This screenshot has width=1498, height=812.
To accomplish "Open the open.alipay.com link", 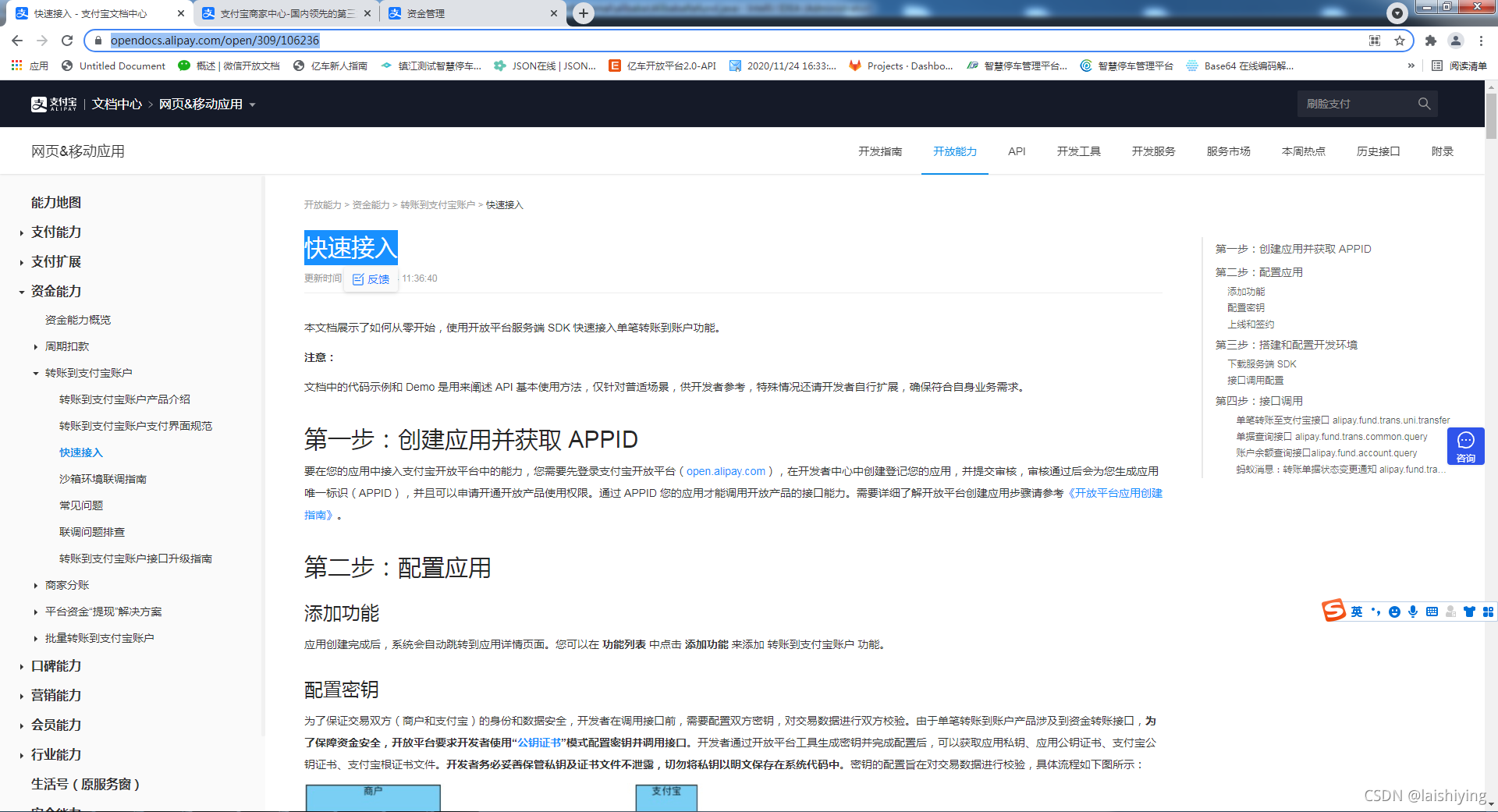I will [726, 471].
